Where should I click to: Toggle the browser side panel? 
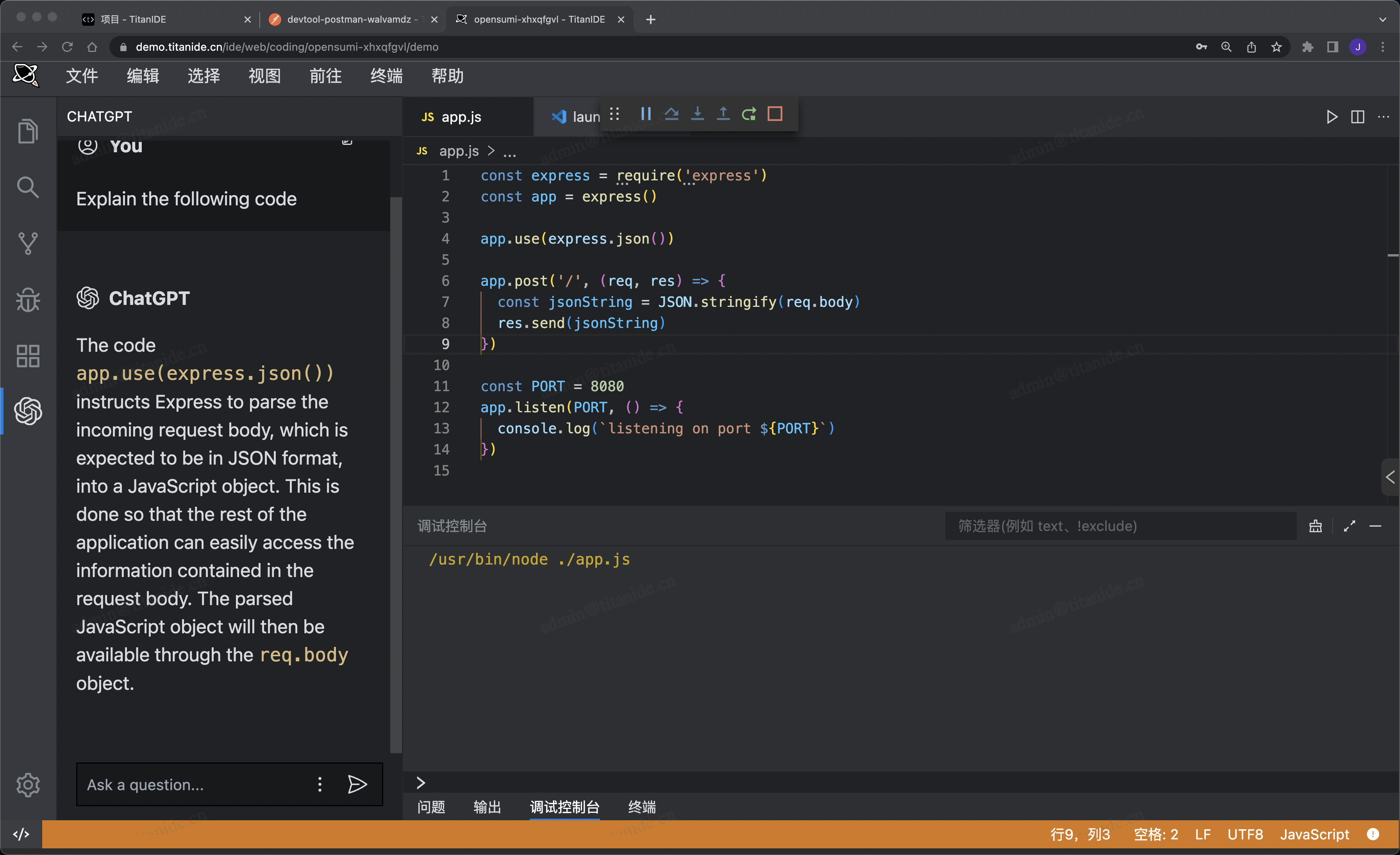pyautogui.click(x=1332, y=47)
